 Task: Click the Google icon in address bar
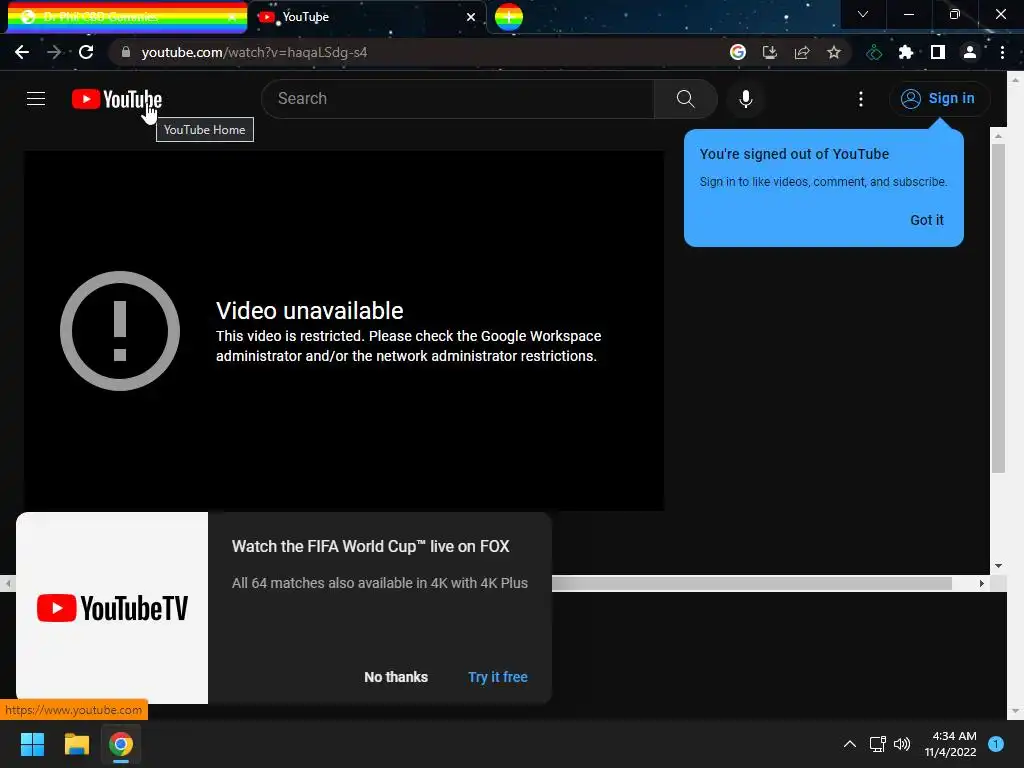coord(737,52)
